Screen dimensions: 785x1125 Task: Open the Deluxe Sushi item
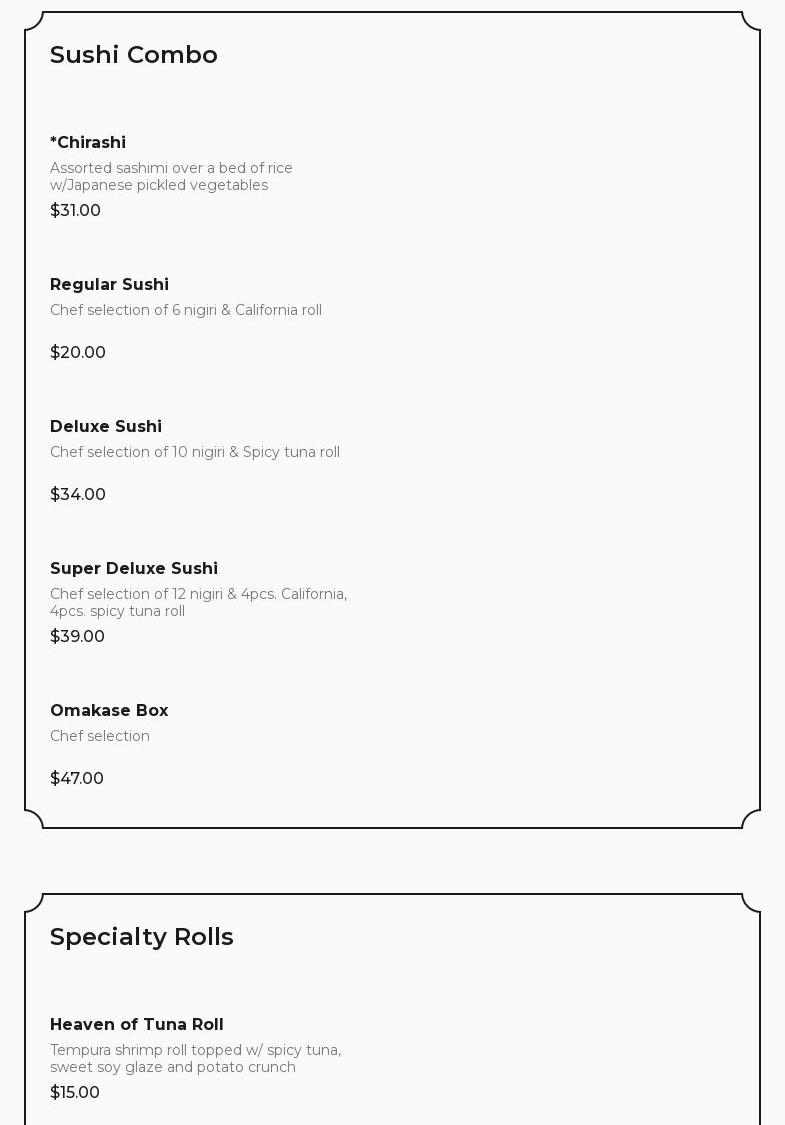click(x=106, y=426)
